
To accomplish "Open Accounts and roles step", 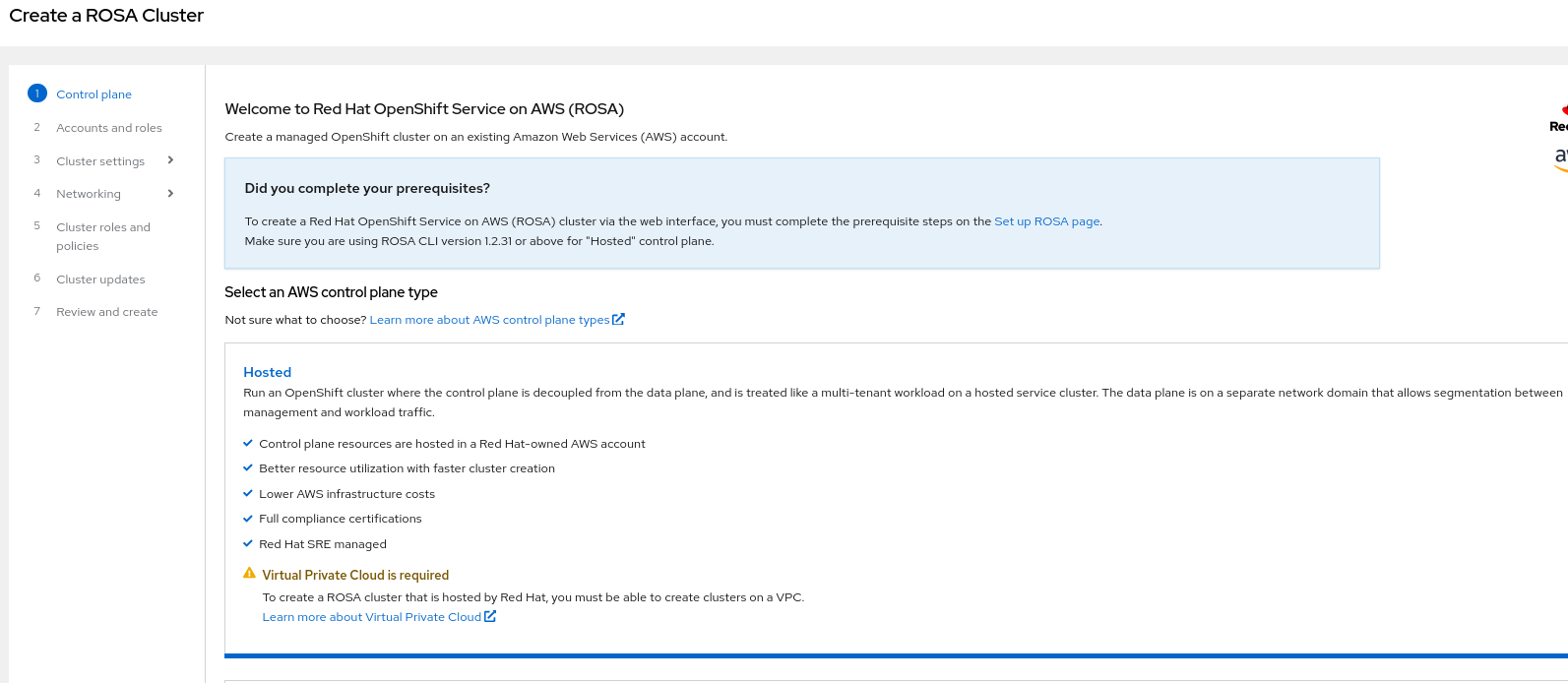I will tap(108, 128).
